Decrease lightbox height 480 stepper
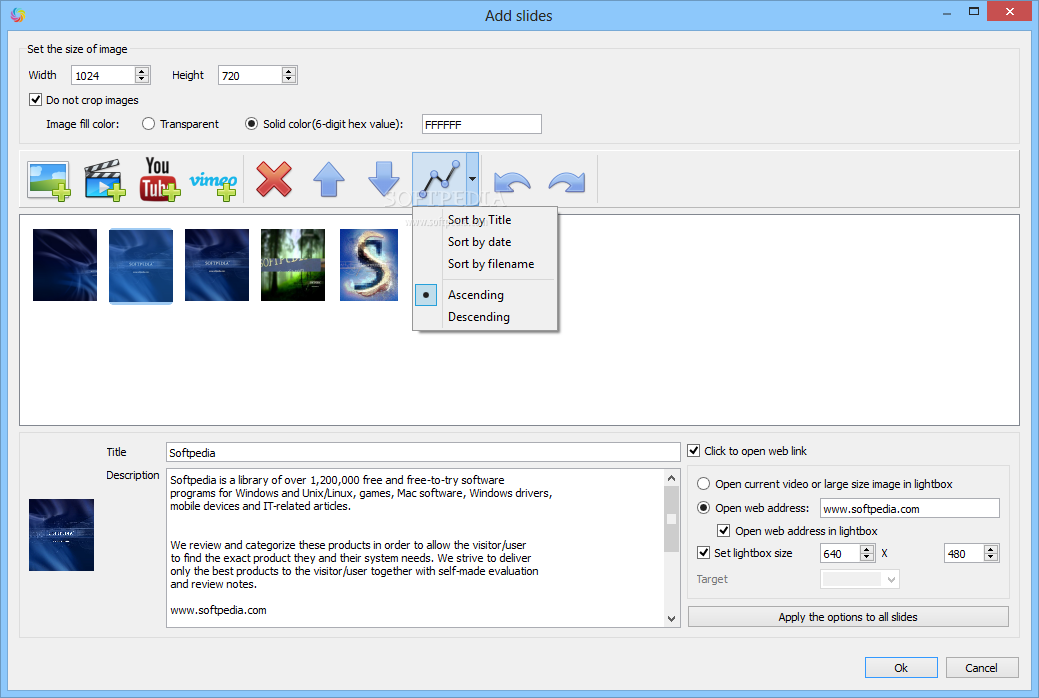This screenshot has width=1039, height=698. [991, 557]
